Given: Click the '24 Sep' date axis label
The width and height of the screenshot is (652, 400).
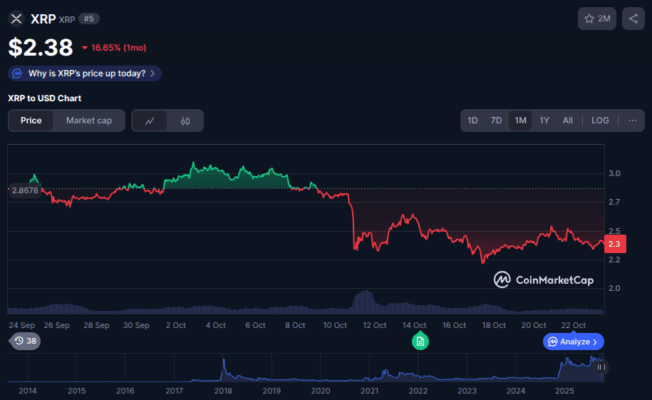Looking at the screenshot, I should coord(22,325).
